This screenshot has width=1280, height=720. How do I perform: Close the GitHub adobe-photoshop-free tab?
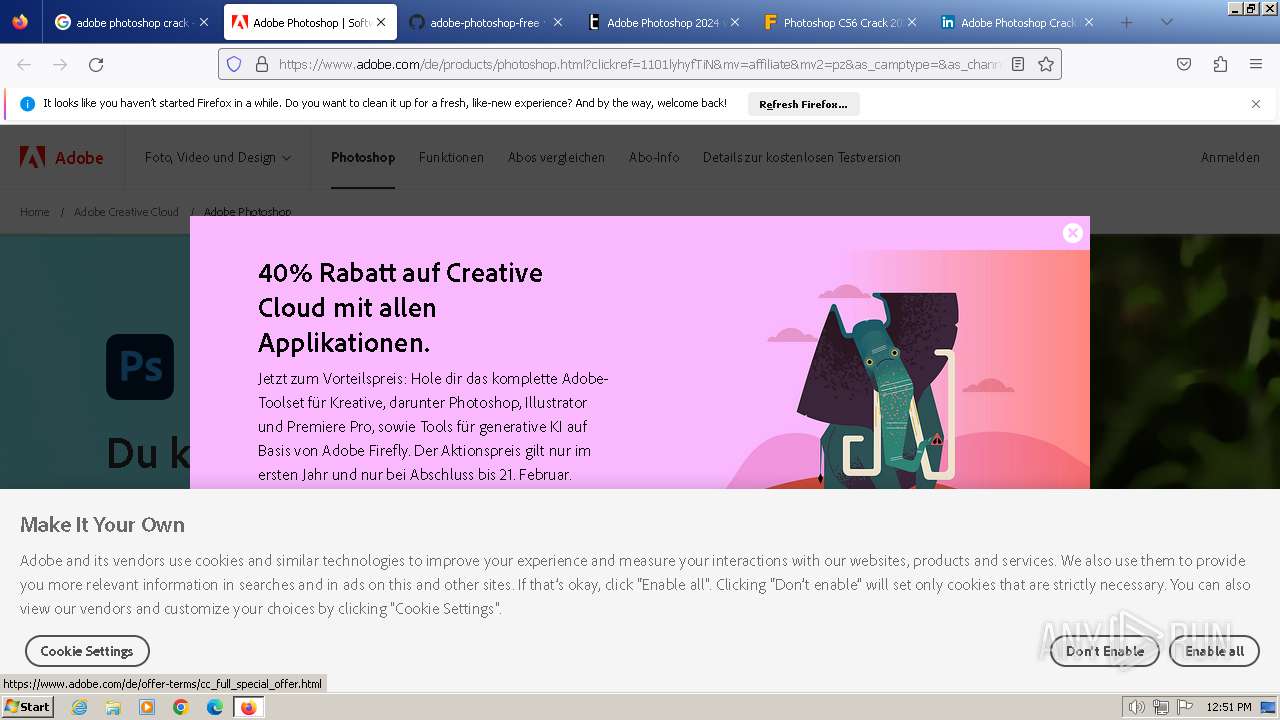pos(558,22)
